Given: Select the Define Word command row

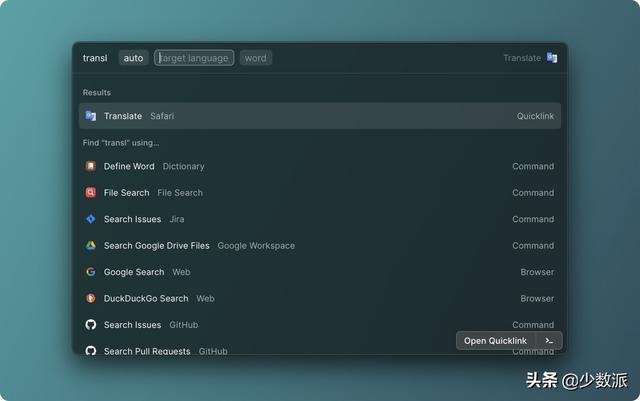Looking at the screenshot, I should click(x=320, y=166).
